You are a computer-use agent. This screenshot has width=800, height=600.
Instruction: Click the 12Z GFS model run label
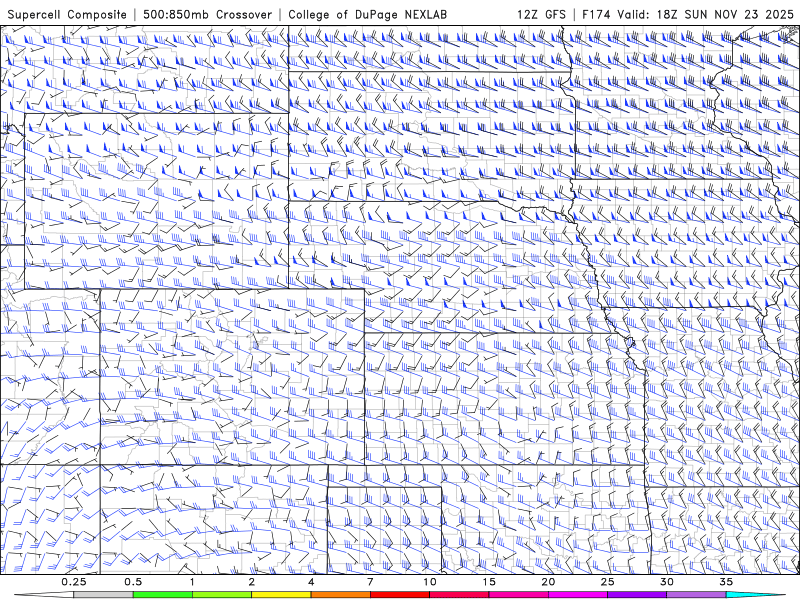pos(541,14)
